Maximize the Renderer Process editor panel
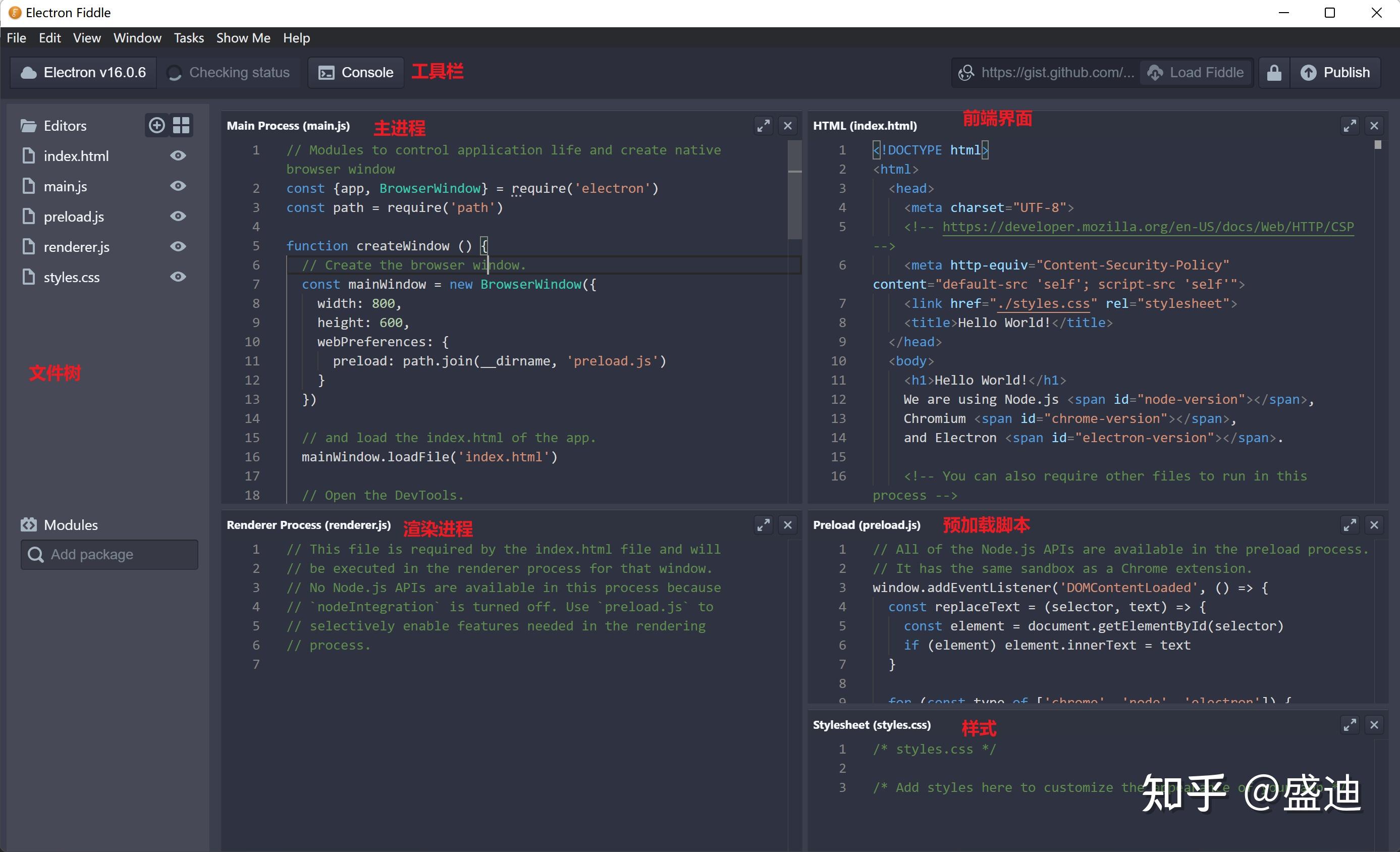Image resolution: width=1400 pixels, height=852 pixels. point(764,524)
